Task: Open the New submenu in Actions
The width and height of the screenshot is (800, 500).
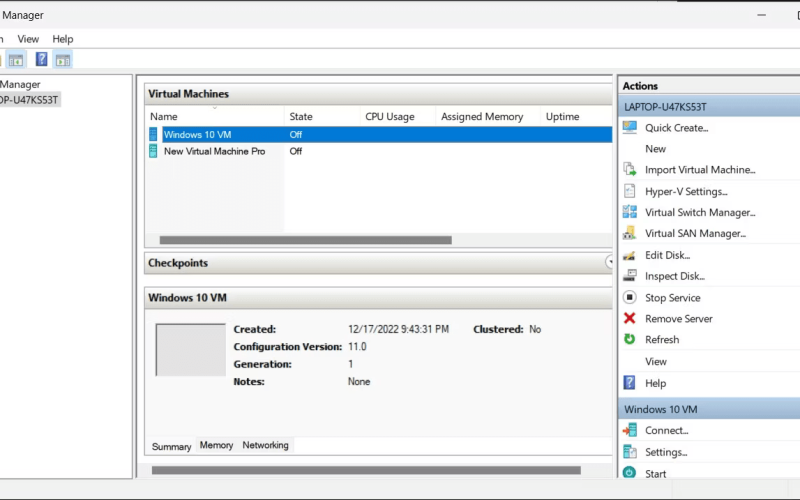Action: [655, 148]
